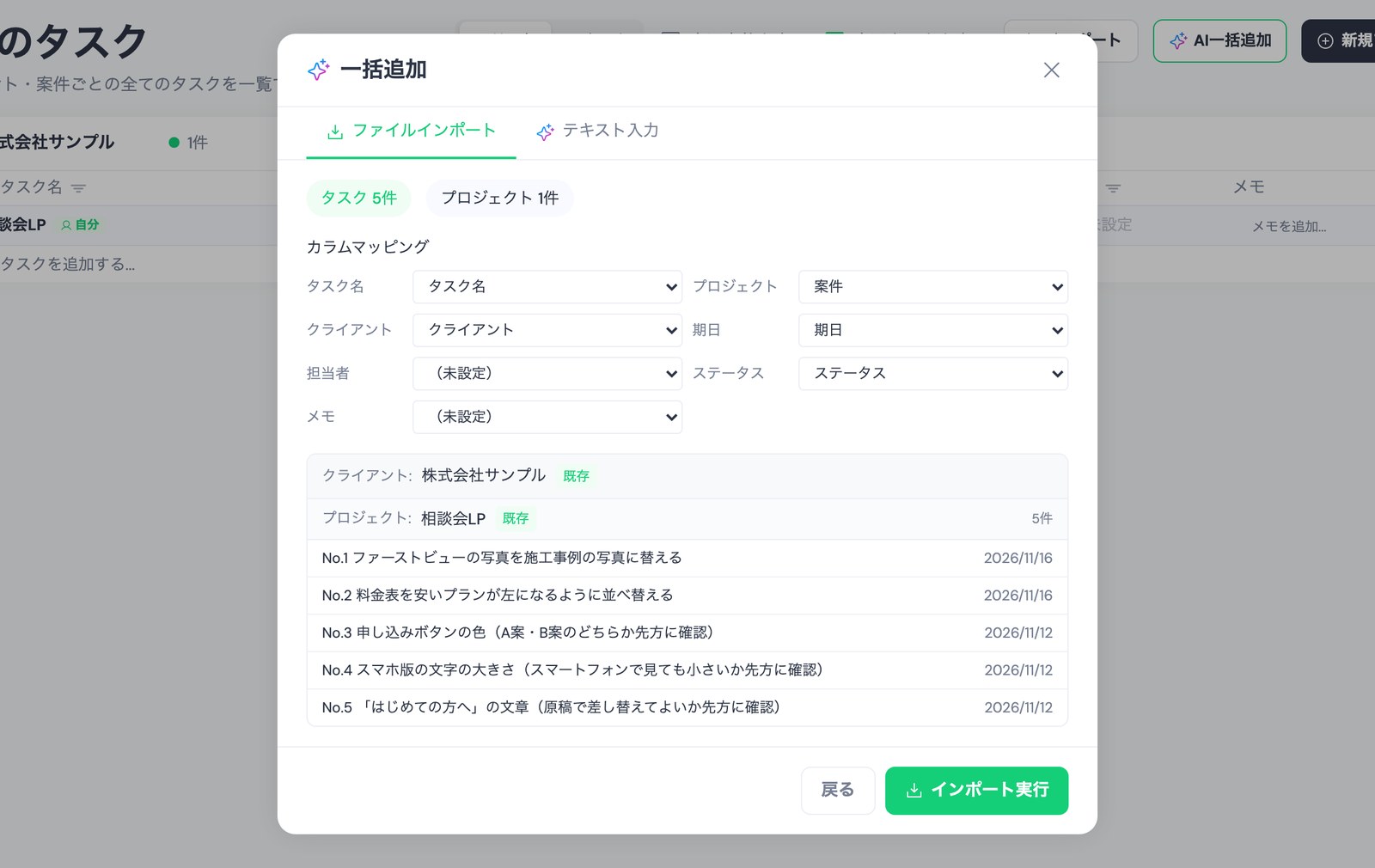Select the プロジェクト 1件 pill
The width and height of the screenshot is (1375, 868).
500,198
